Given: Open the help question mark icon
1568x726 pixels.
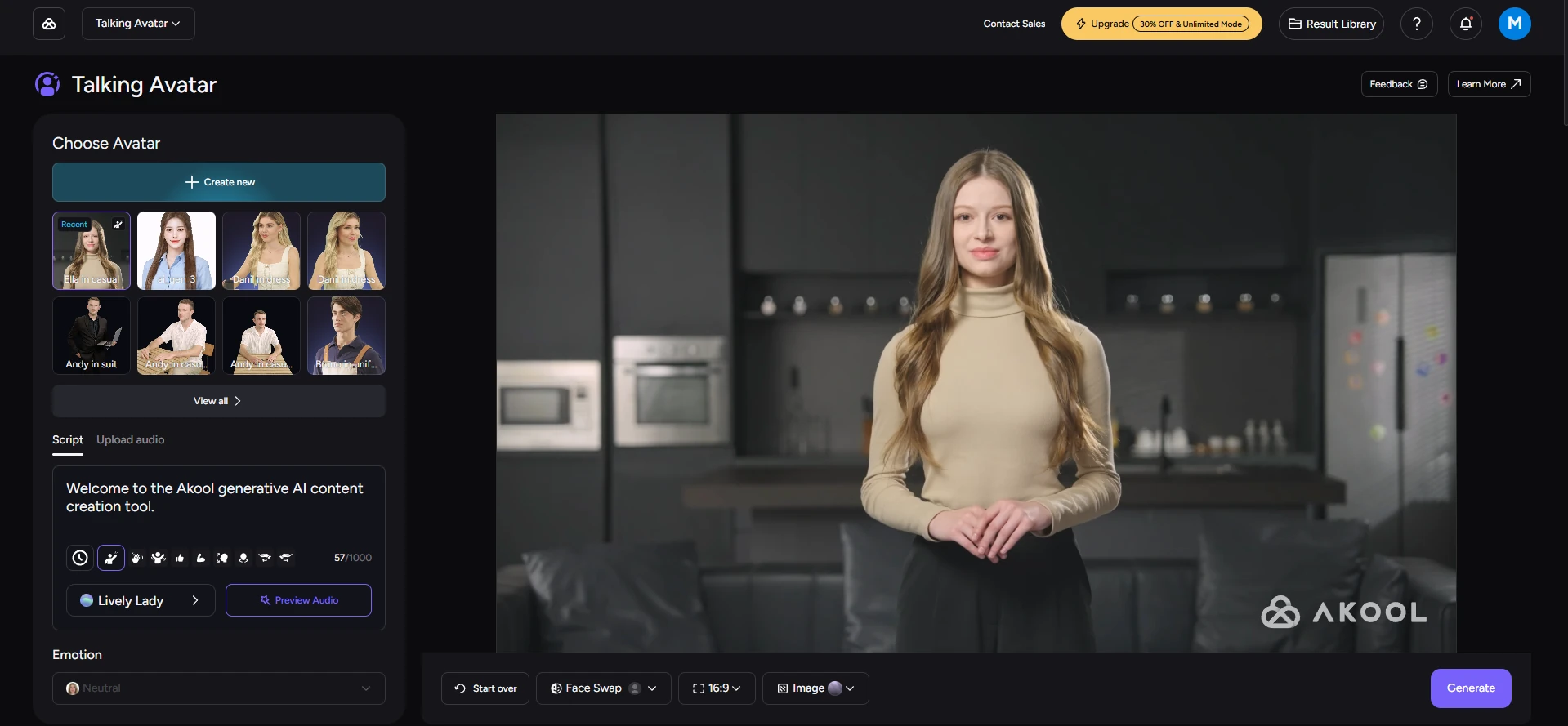Looking at the screenshot, I should (x=1417, y=24).
